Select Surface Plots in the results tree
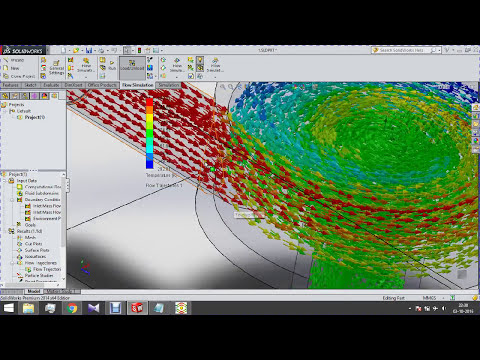This screenshot has width=480, height=360. pos(37,250)
